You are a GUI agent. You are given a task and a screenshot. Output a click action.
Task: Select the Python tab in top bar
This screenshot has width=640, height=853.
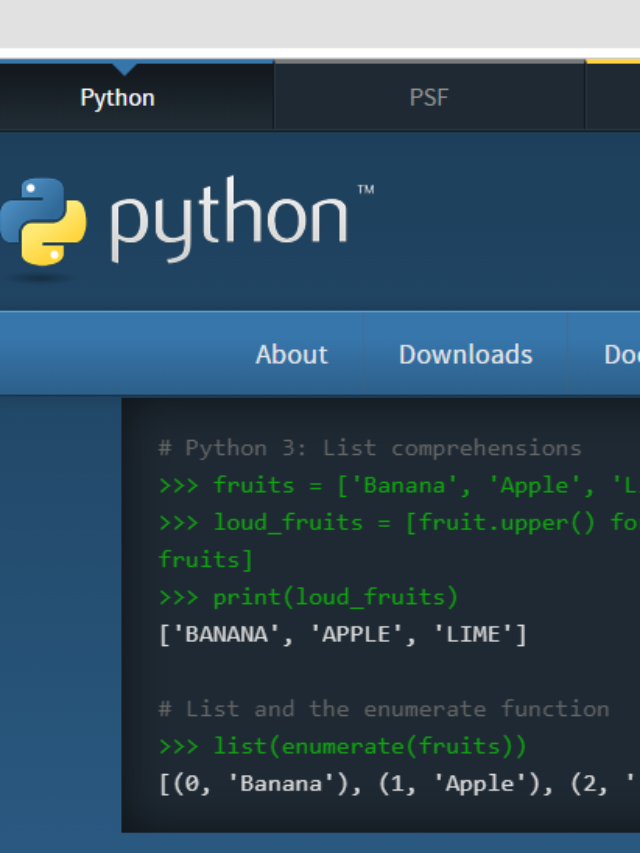[118, 98]
